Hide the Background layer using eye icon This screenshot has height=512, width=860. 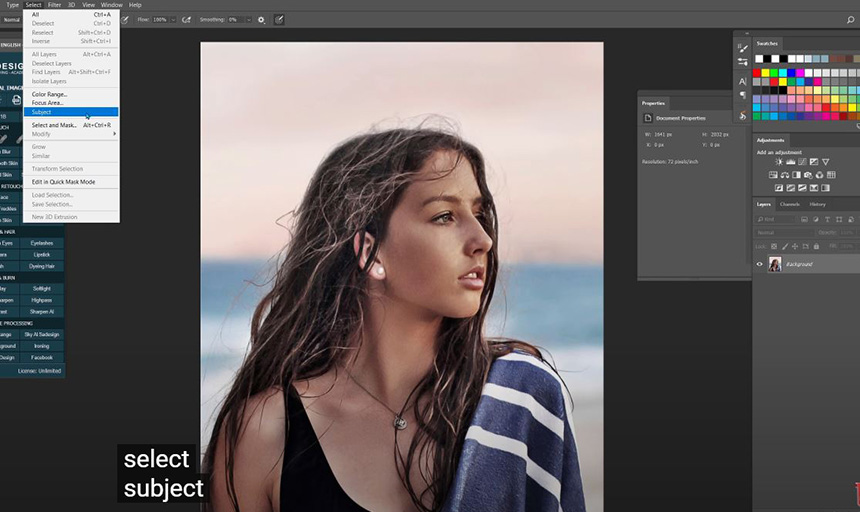click(760, 264)
